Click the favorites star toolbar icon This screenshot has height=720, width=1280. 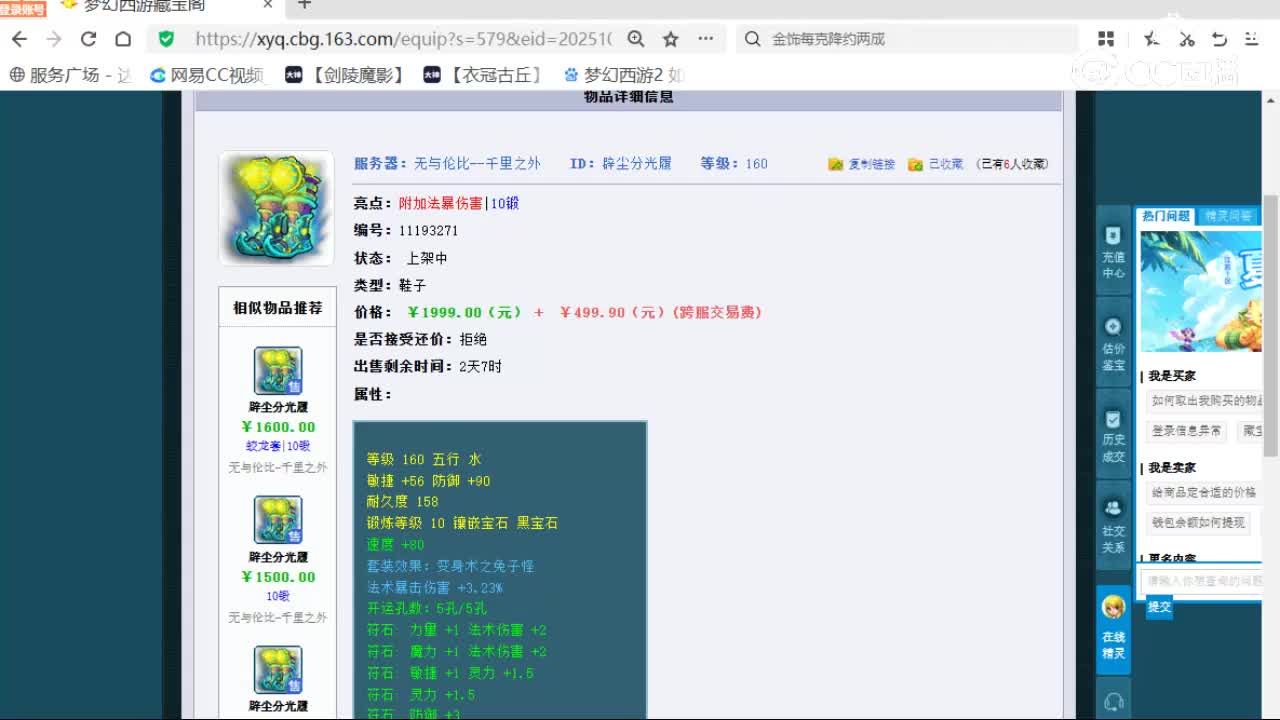(x=1152, y=39)
